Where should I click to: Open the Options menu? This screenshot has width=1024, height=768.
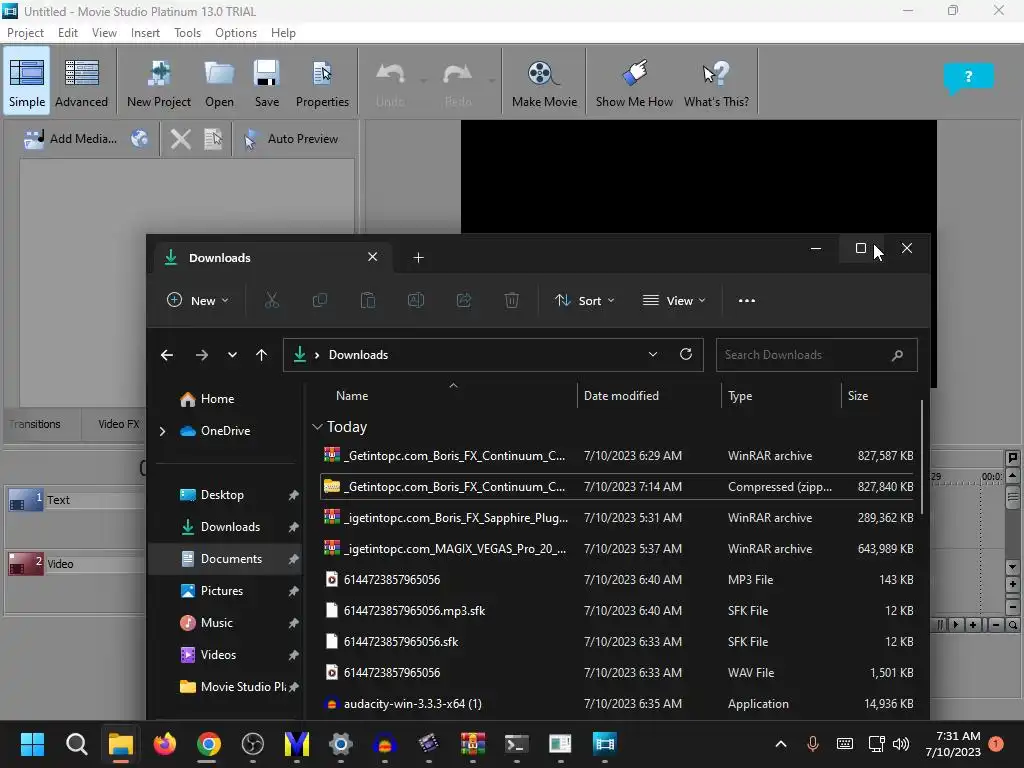click(236, 33)
